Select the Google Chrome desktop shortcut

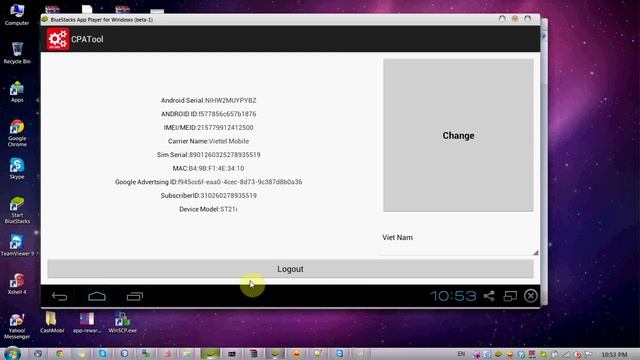(17, 133)
